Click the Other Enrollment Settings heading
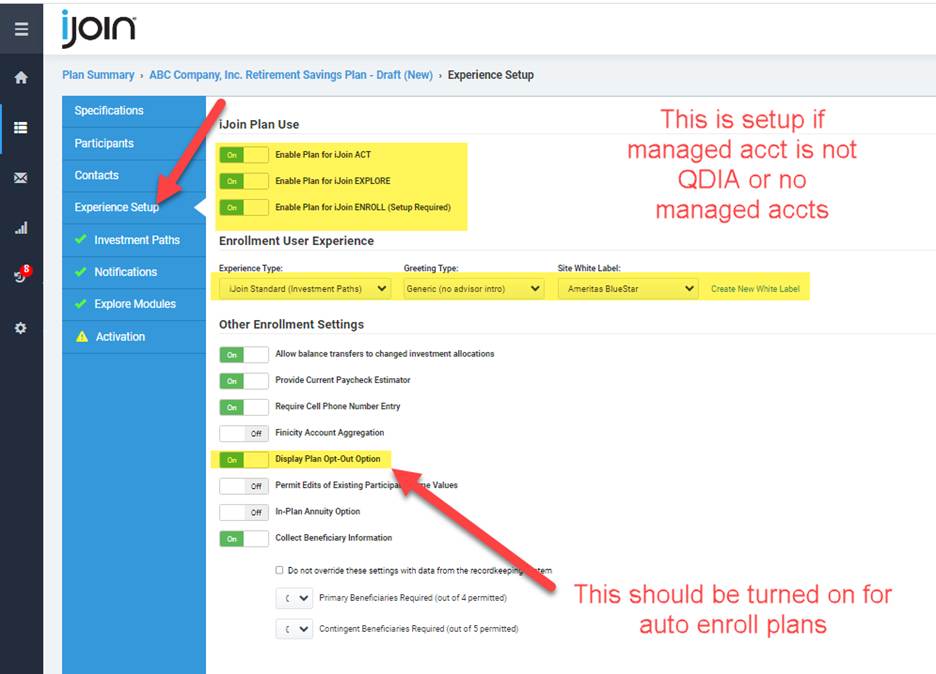The image size is (936, 674). pyautogui.click(x=291, y=325)
